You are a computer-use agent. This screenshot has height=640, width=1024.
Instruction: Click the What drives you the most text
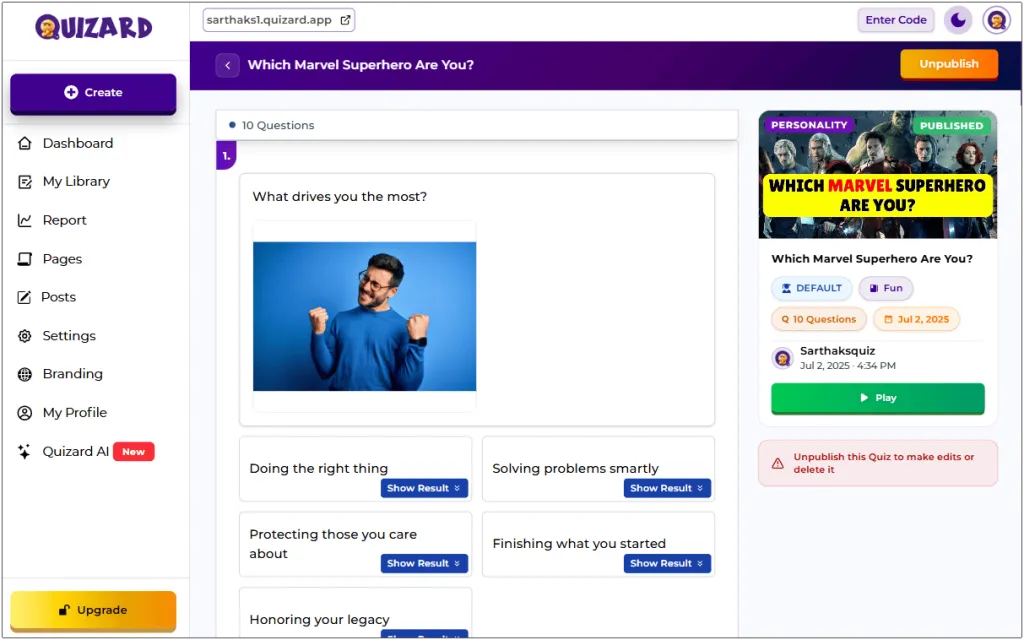click(x=340, y=197)
